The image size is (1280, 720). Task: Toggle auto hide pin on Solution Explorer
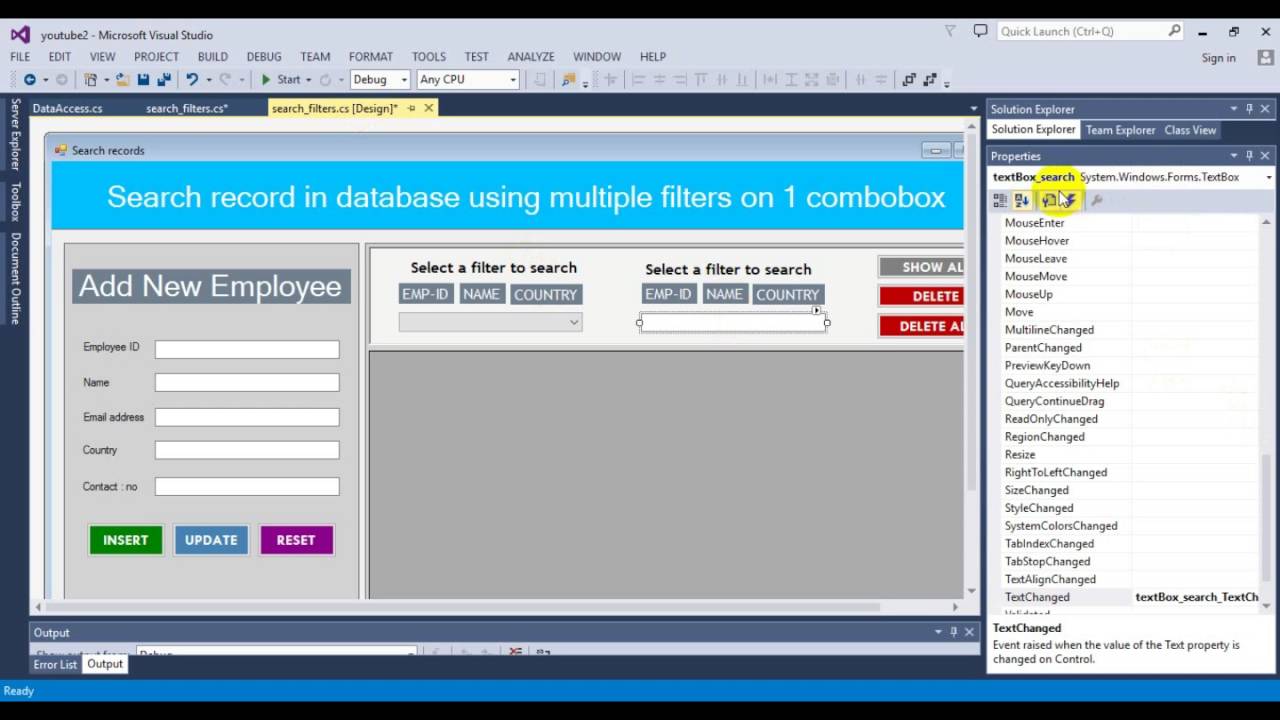1249,109
